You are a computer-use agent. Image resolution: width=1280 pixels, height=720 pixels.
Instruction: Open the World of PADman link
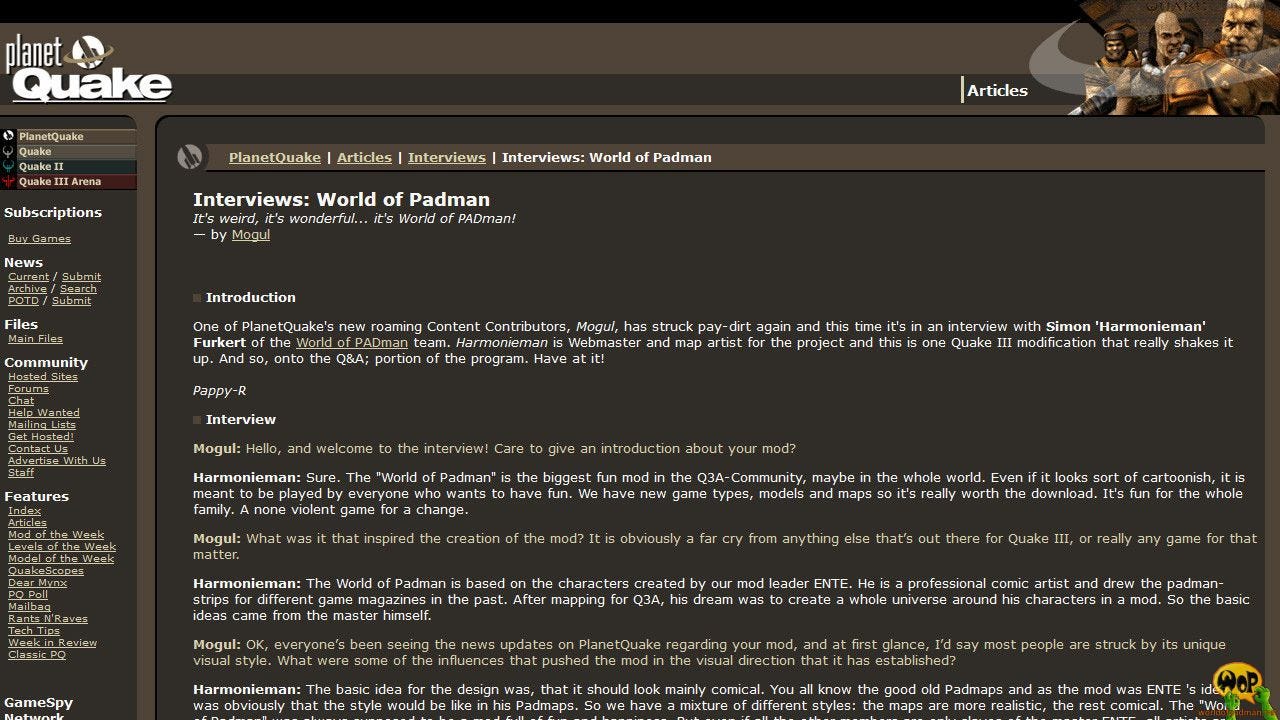tap(352, 342)
